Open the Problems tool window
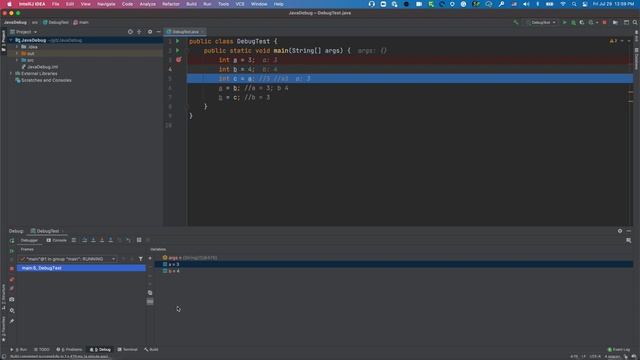640x360 pixels. (69, 349)
